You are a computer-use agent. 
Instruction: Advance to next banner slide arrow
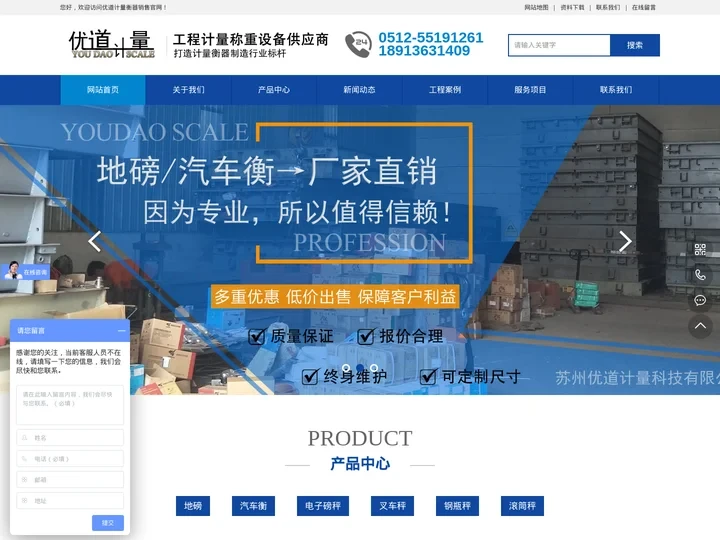625,241
